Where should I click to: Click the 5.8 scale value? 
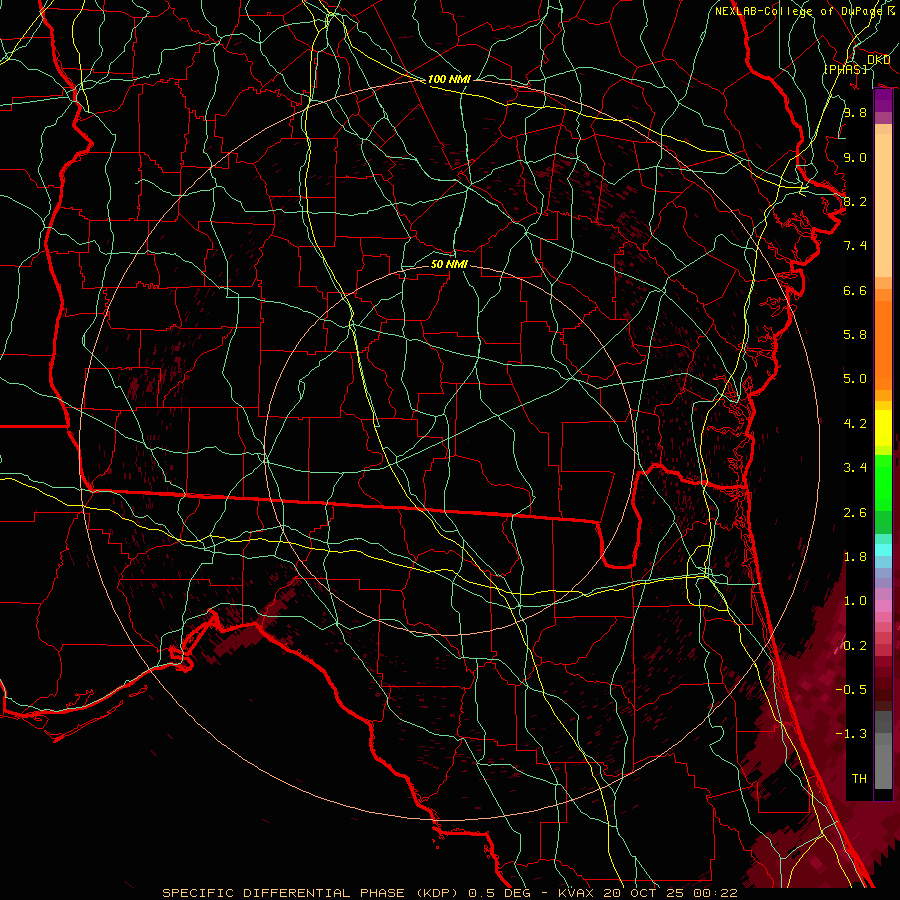point(855,335)
